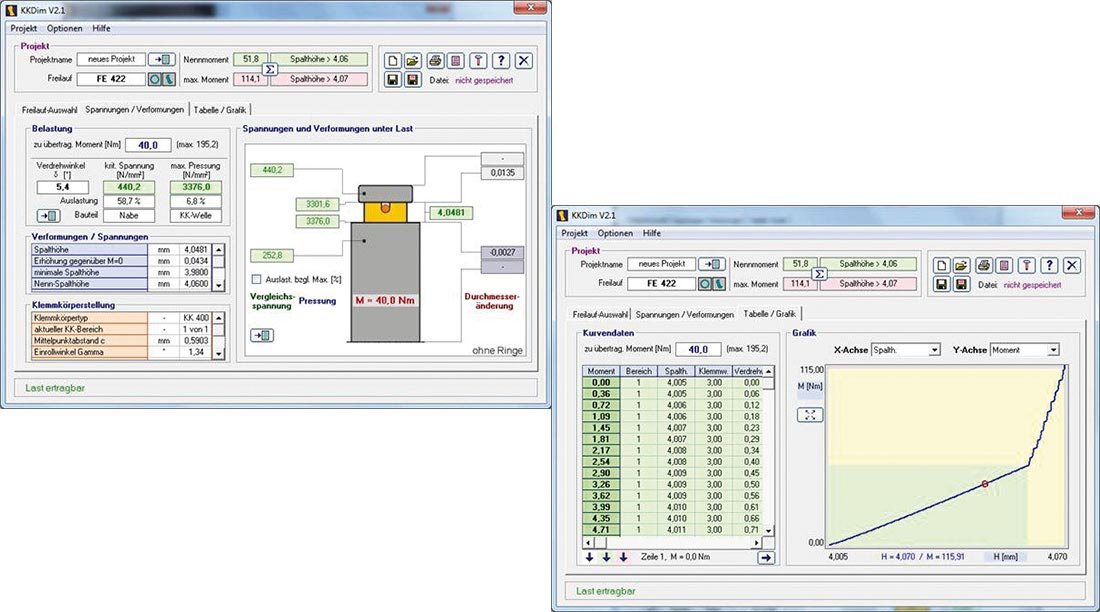Click the red circle marker on graph curve
This screenshot has height=612, width=1100.
[x=985, y=484]
